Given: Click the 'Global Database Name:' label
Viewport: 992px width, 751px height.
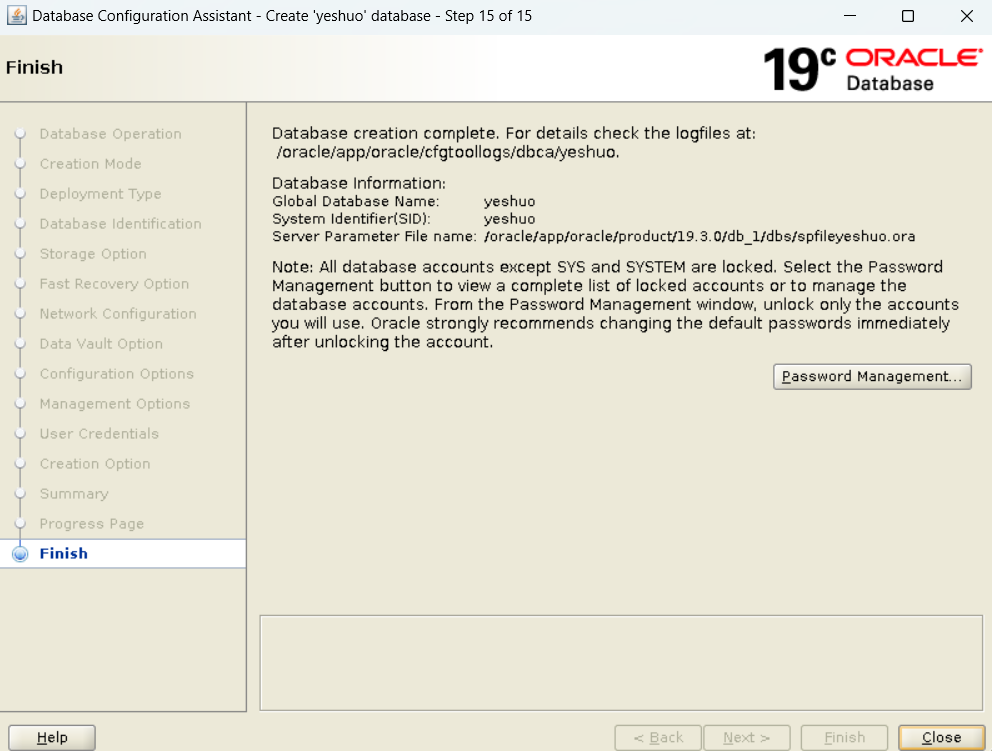Looking at the screenshot, I should point(356,201).
